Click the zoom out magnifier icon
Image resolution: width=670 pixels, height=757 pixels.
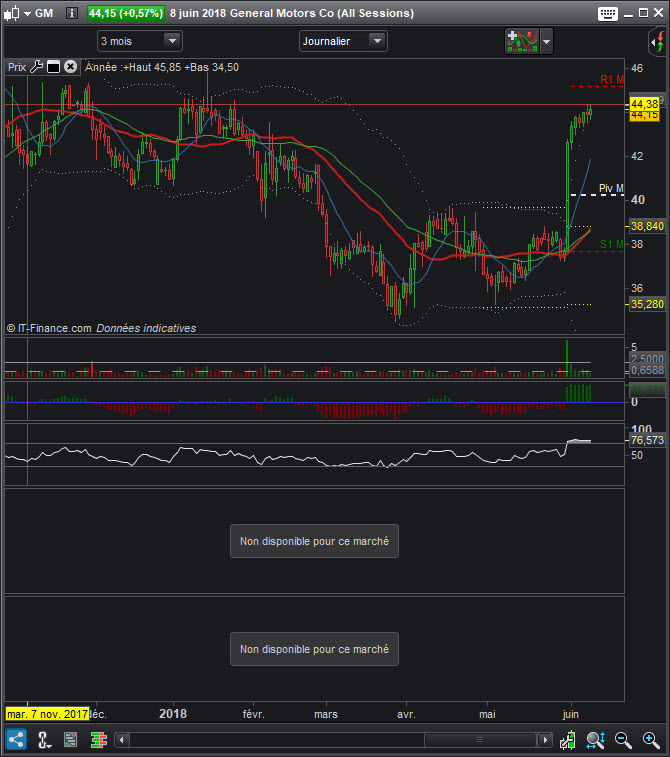[x=623, y=740]
